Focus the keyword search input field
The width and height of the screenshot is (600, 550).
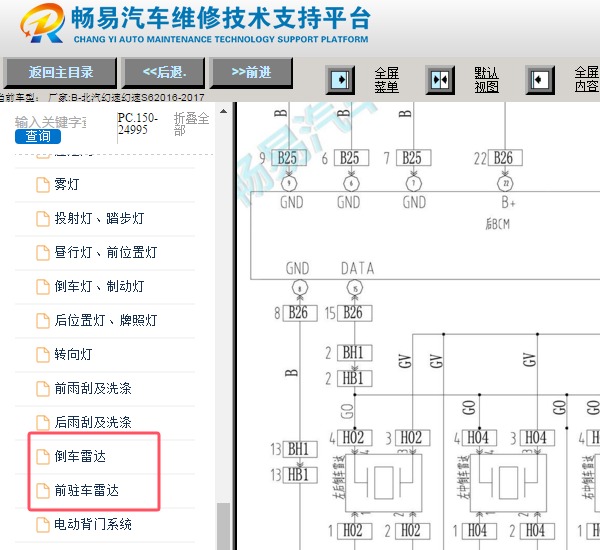51,122
